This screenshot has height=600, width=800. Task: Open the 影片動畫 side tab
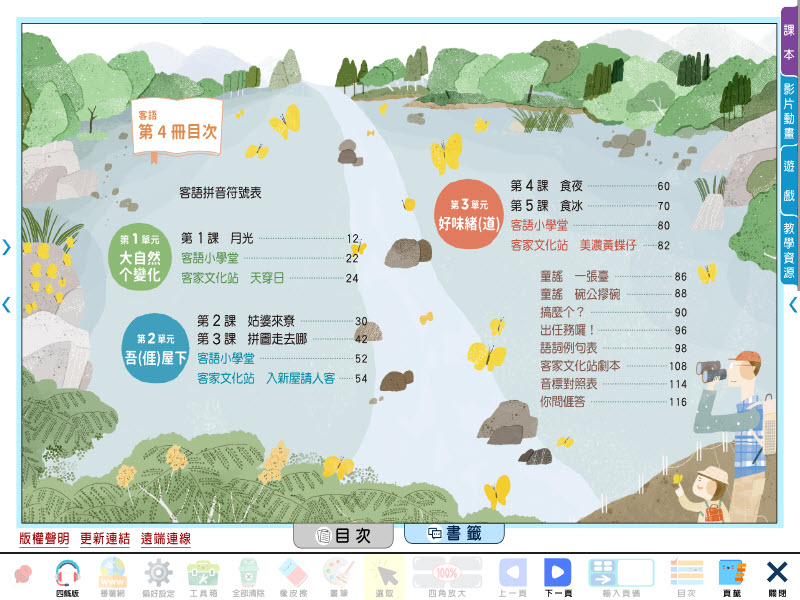point(789,110)
